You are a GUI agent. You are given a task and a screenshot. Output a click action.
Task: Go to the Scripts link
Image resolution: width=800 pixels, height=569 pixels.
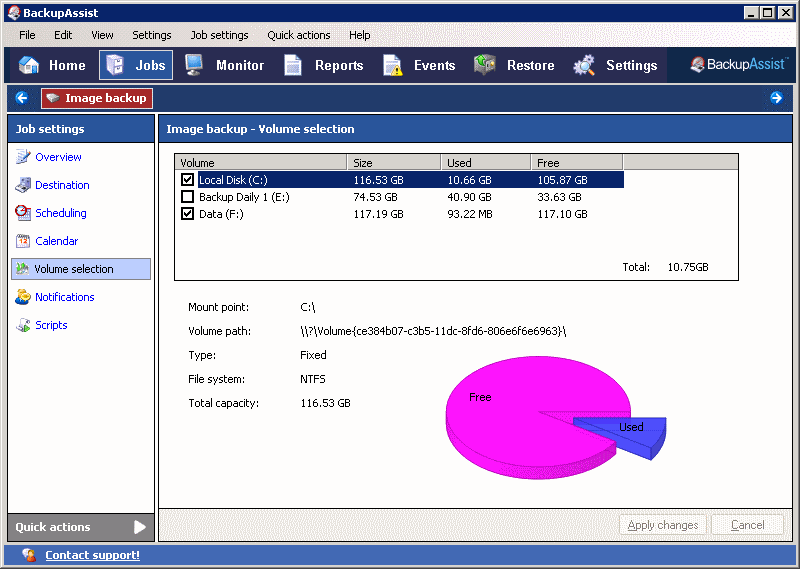51,325
